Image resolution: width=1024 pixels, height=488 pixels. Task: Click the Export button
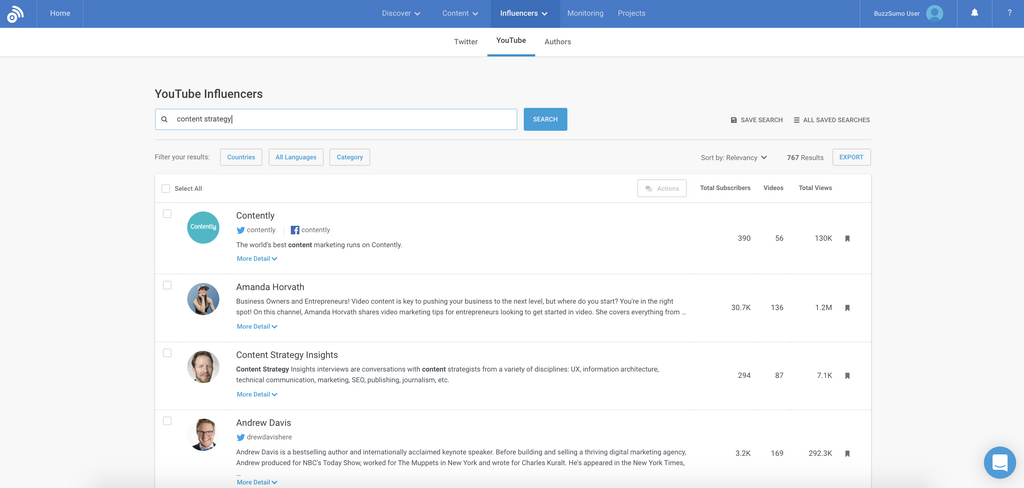pos(851,157)
